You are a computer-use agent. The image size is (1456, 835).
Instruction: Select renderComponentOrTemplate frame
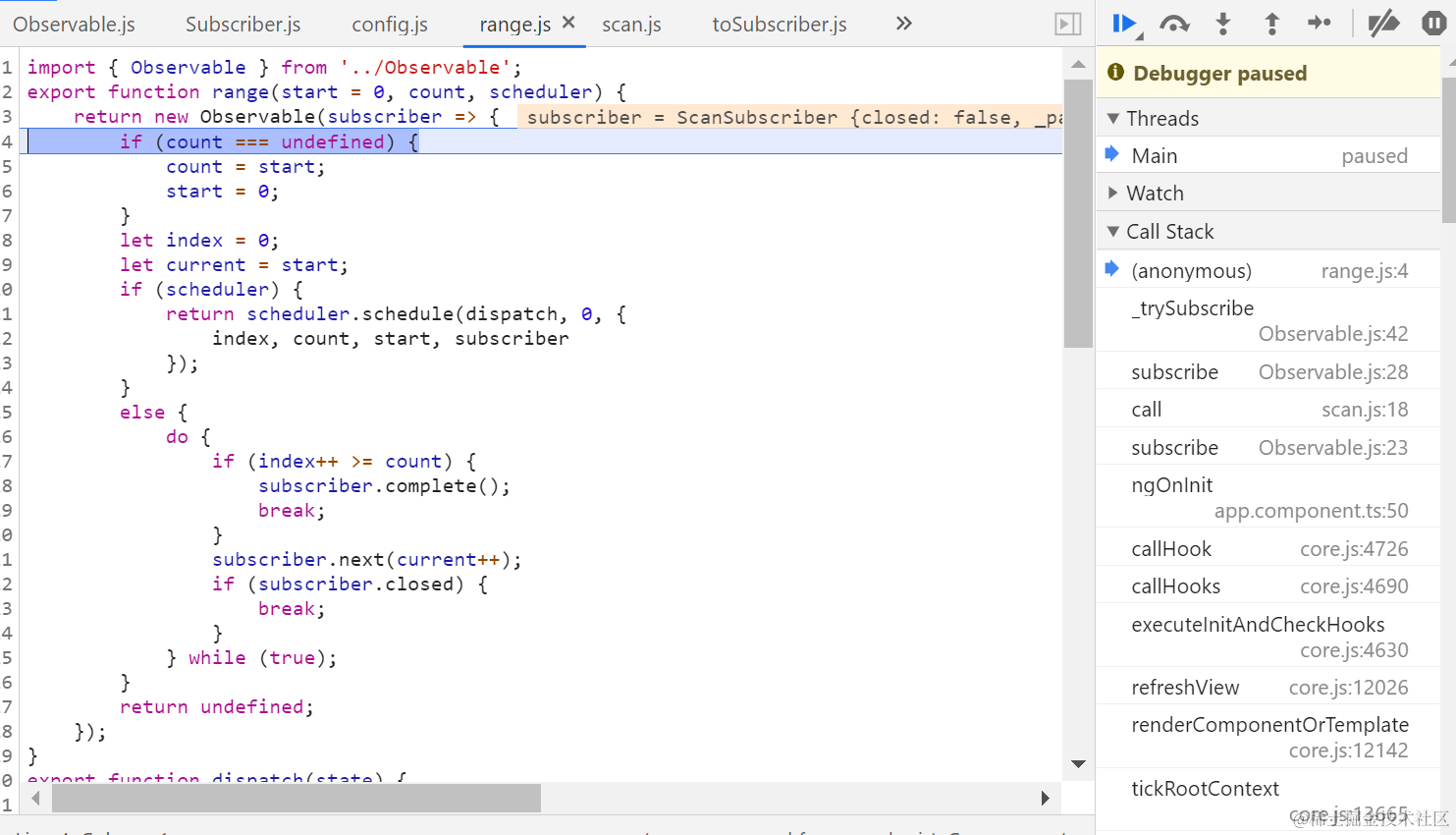click(x=1268, y=738)
